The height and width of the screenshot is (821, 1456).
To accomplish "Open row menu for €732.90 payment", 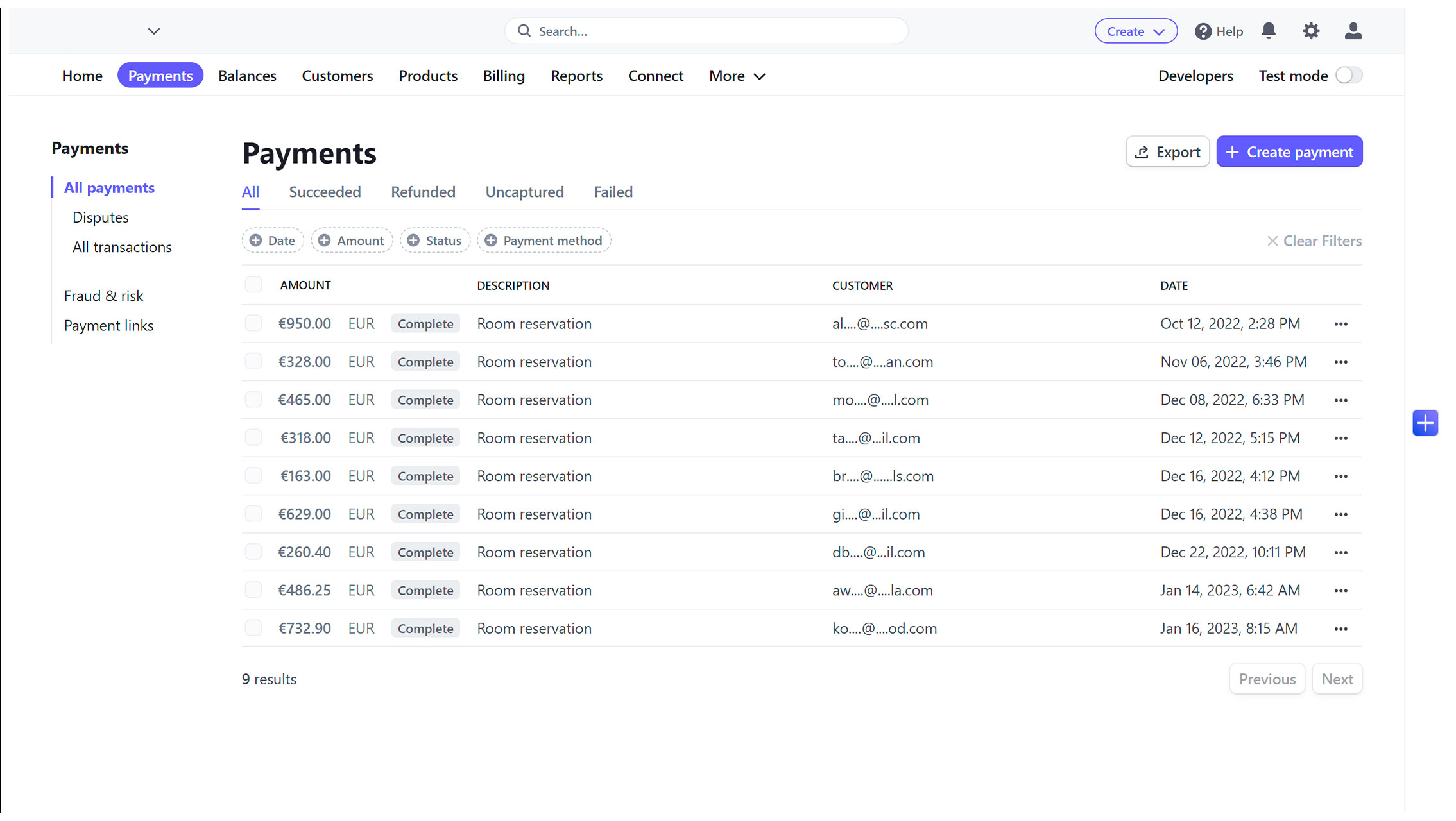I will [1340, 629].
